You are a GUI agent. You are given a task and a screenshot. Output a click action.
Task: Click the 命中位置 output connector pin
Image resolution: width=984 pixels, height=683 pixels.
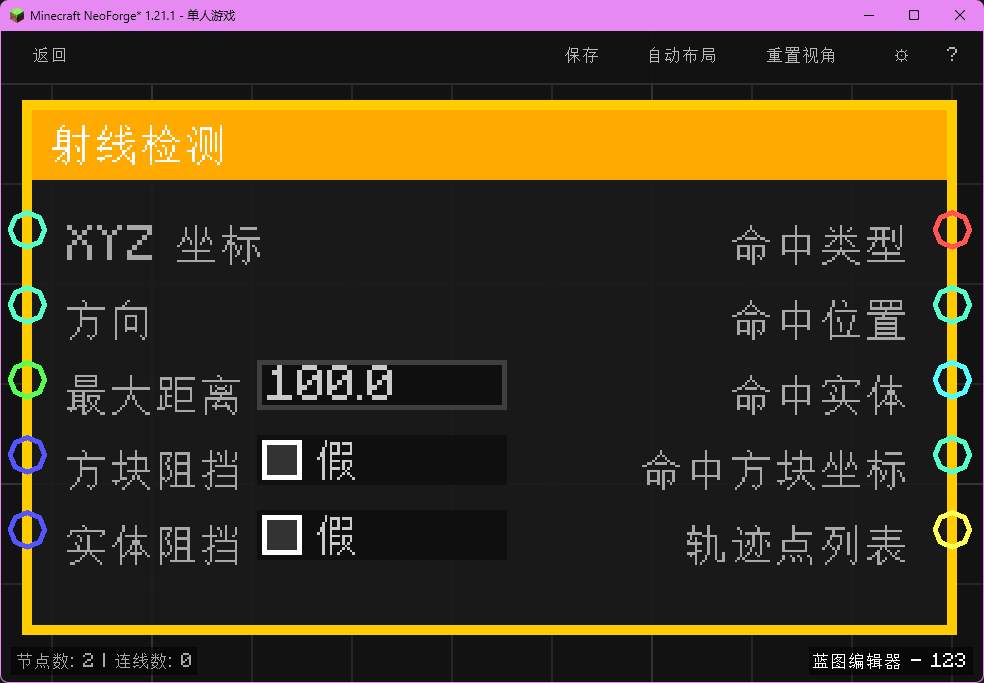[953, 305]
